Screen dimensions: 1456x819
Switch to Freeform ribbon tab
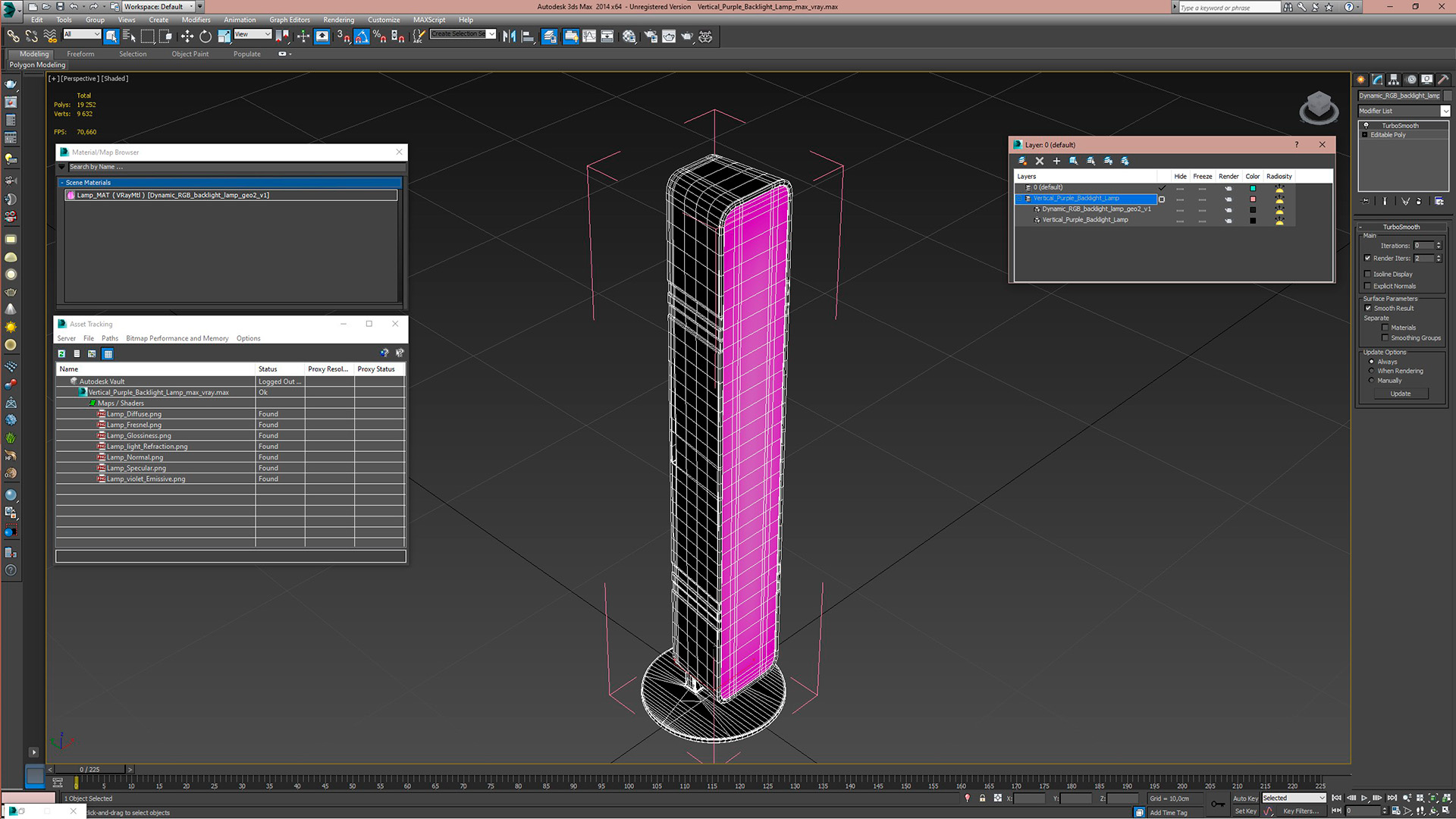80,54
